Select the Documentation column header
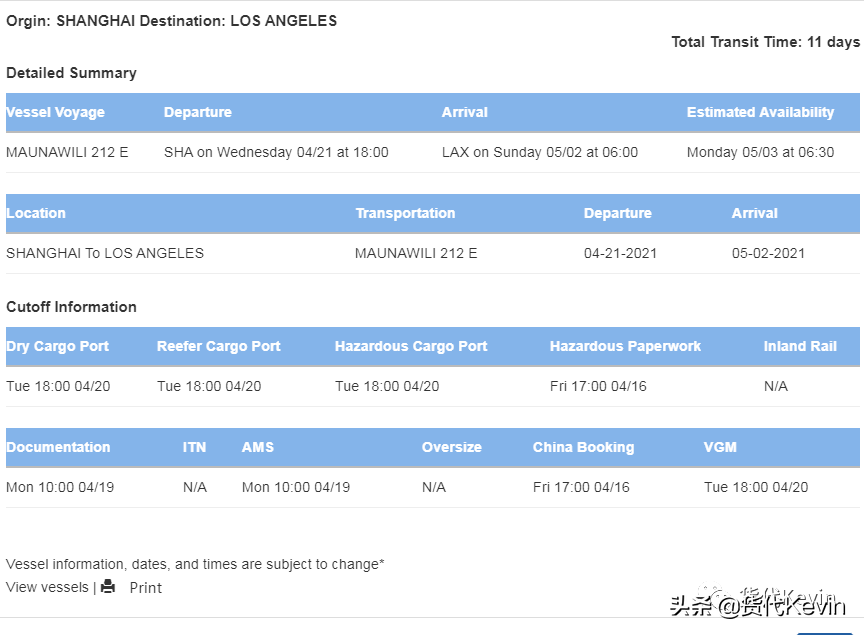This screenshot has width=864, height=635. coord(58,447)
